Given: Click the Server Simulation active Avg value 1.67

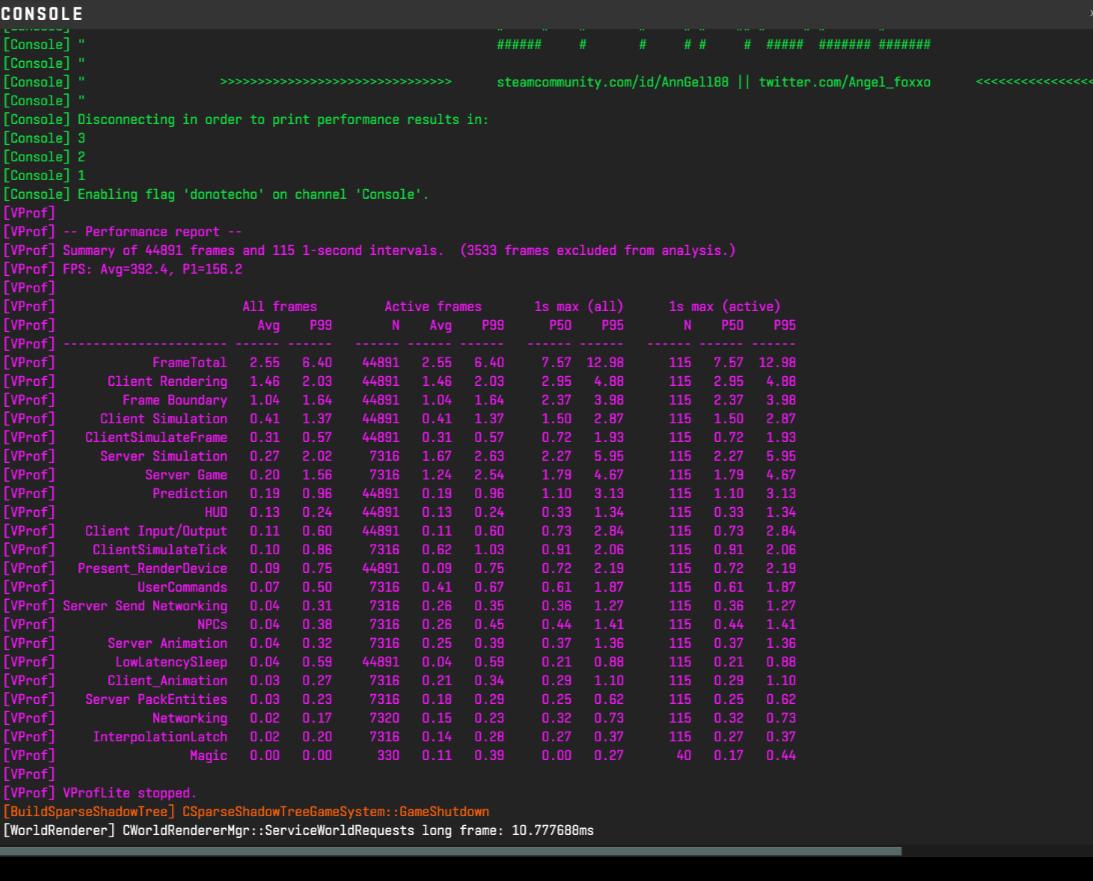Looking at the screenshot, I should pyautogui.click(x=436, y=457).
